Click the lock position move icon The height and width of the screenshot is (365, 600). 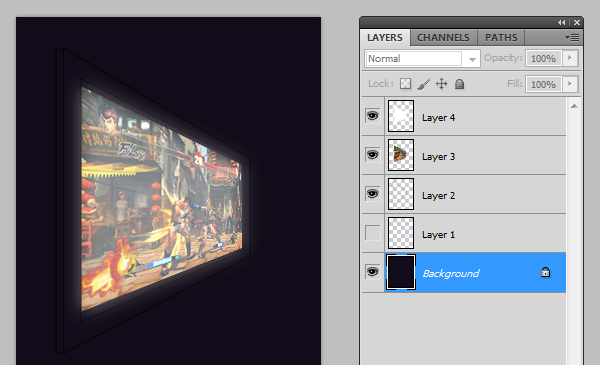[441, 84]
